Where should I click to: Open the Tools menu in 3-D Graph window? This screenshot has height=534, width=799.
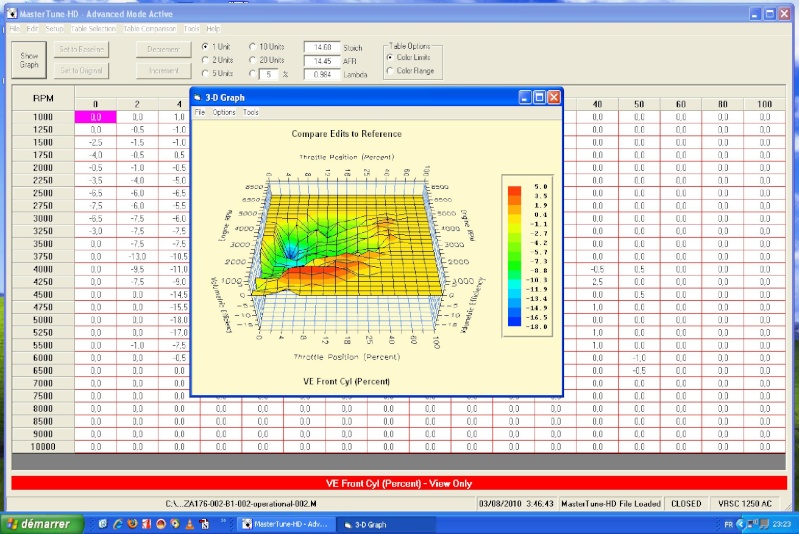pos(250,112)
